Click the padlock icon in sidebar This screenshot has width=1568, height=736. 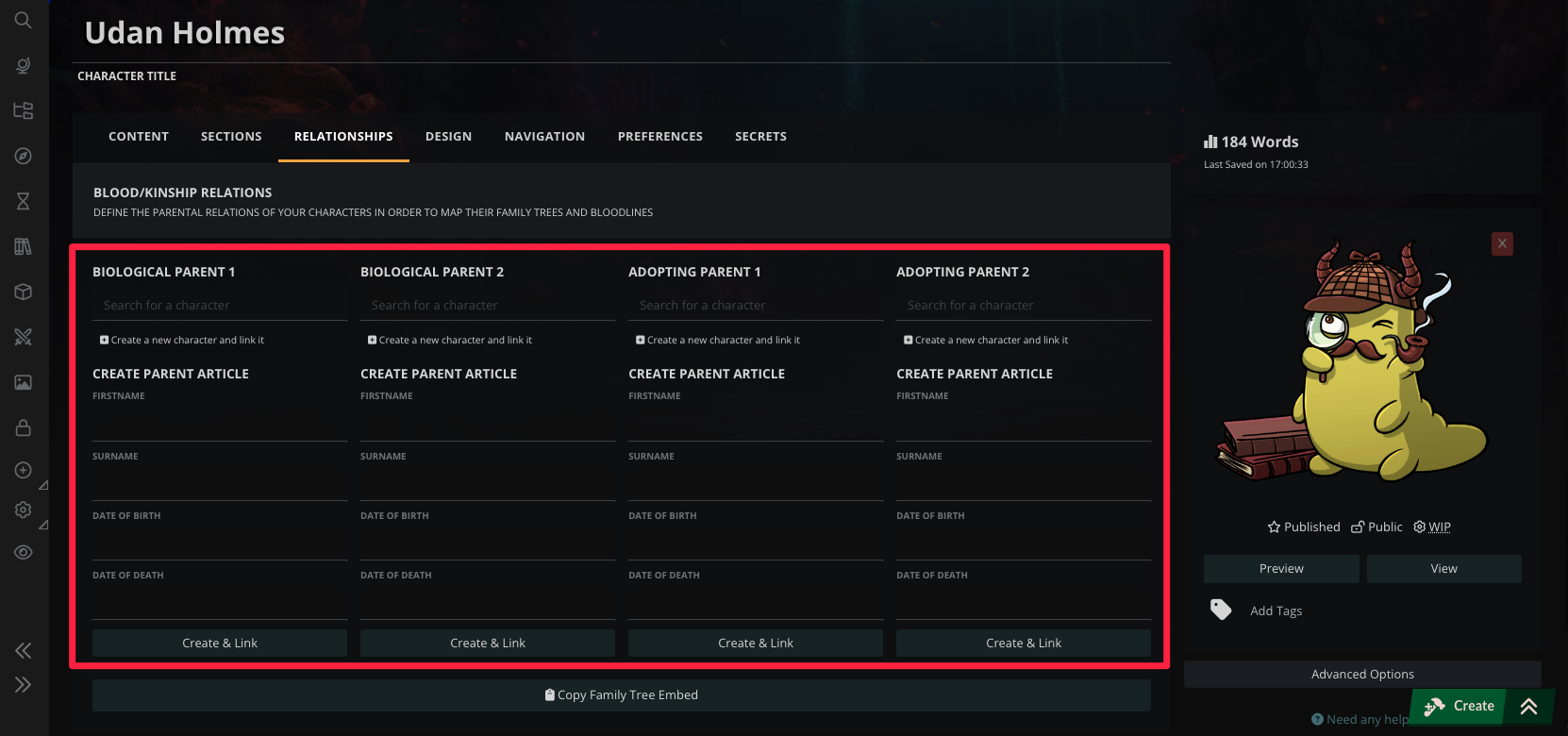click(x=24, y=427)
